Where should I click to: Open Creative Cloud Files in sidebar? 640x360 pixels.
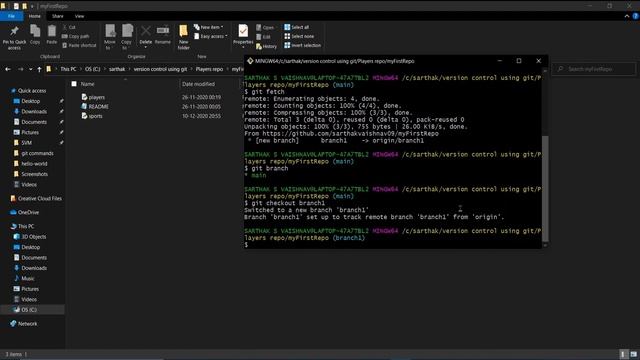pos(36,198)
